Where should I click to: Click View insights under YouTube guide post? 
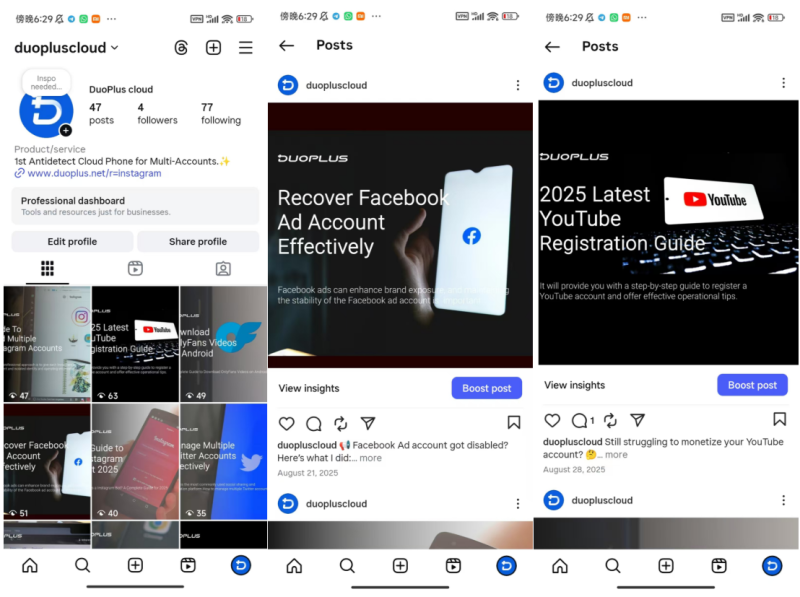(574, 385)
